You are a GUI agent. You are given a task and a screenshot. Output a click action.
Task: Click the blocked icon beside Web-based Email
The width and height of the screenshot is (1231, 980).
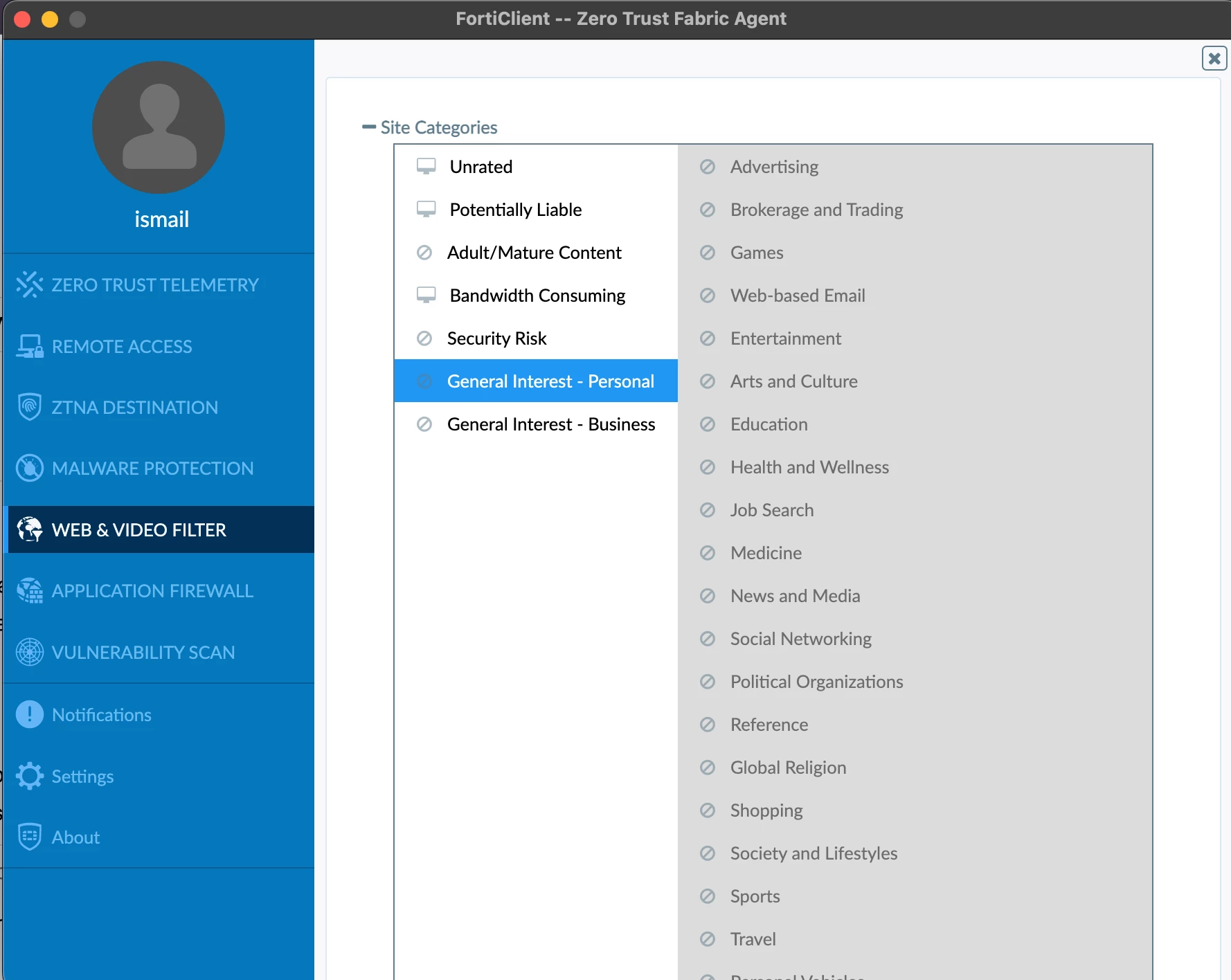[x=708, y=296]
